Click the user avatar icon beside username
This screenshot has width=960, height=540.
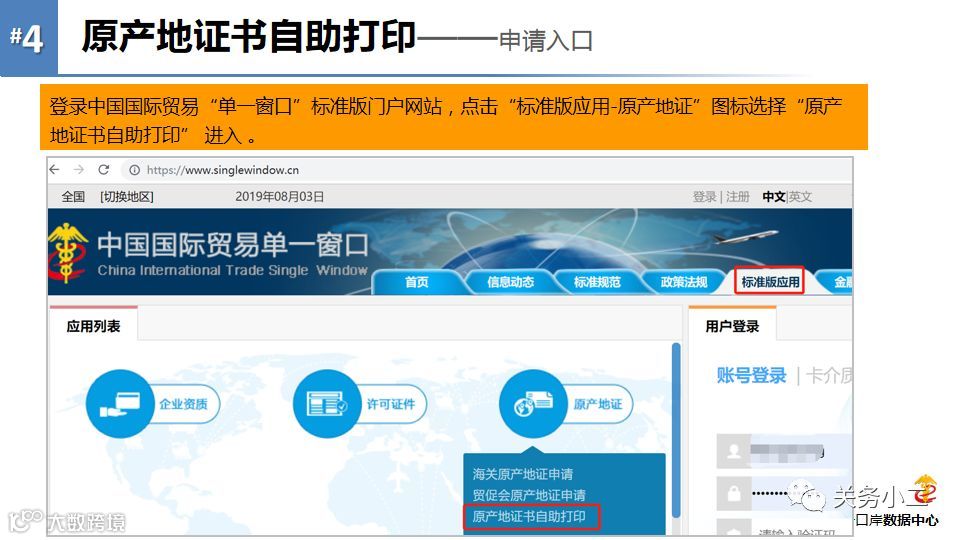pos(733,452)
